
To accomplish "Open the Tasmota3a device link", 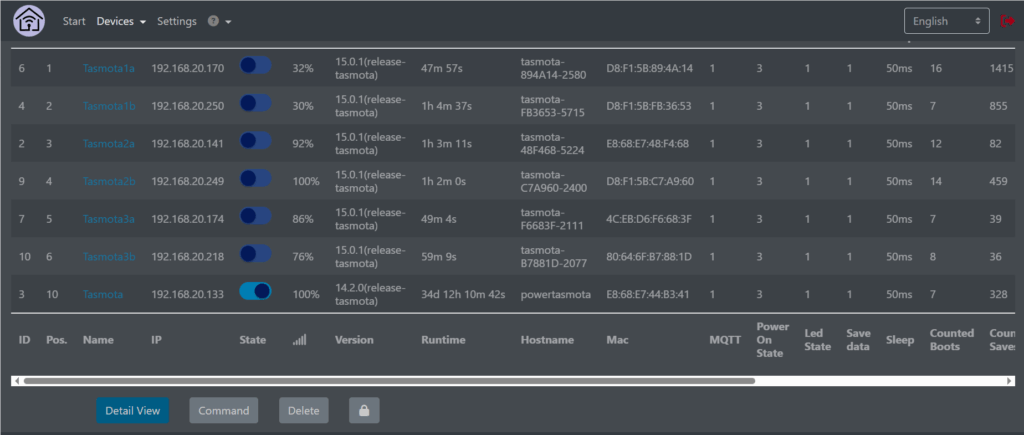I will (109, 219).
